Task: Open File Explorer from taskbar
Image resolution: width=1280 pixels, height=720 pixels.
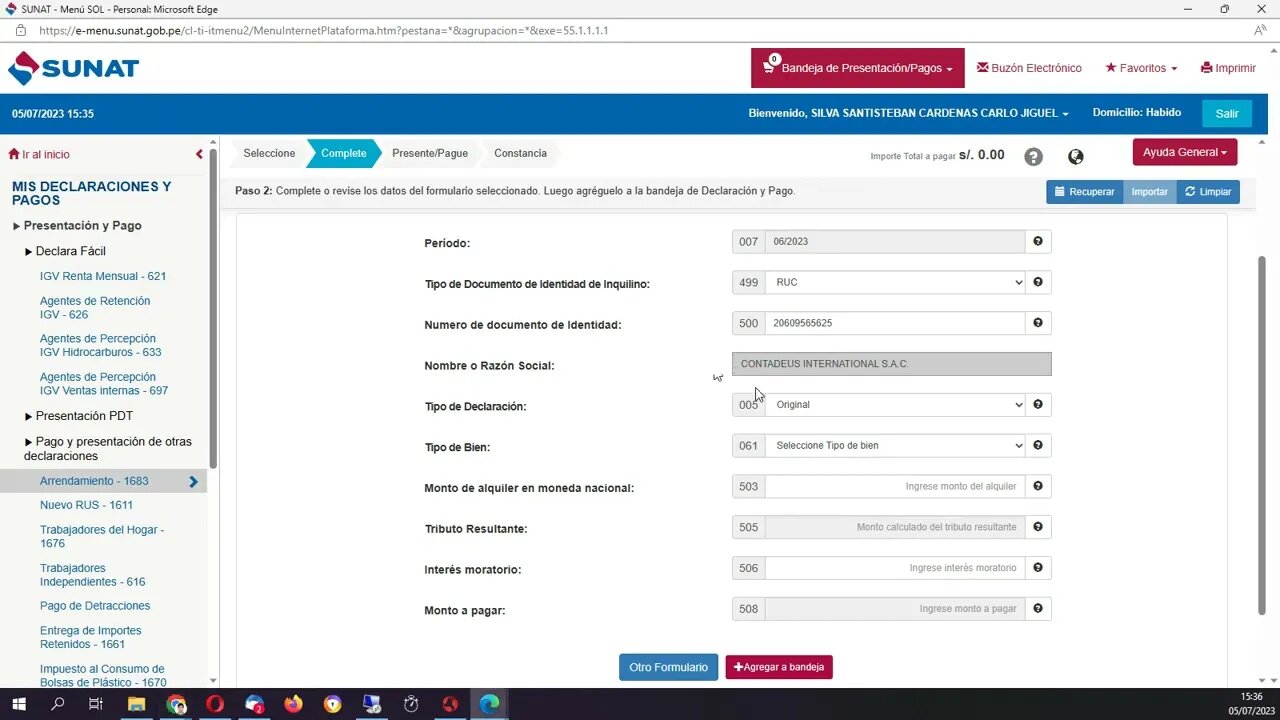Action: tap(137, 704)
